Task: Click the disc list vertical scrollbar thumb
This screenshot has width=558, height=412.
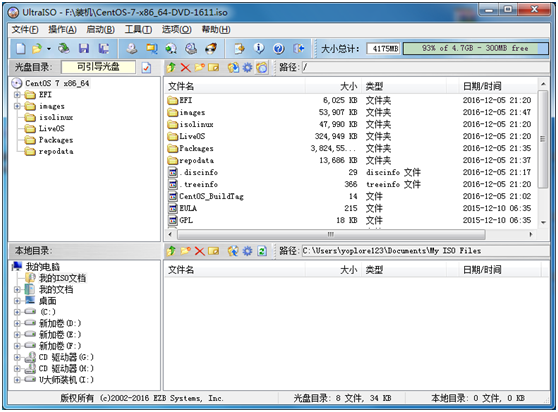Action: pyautogui.click(x=543, y=139)
